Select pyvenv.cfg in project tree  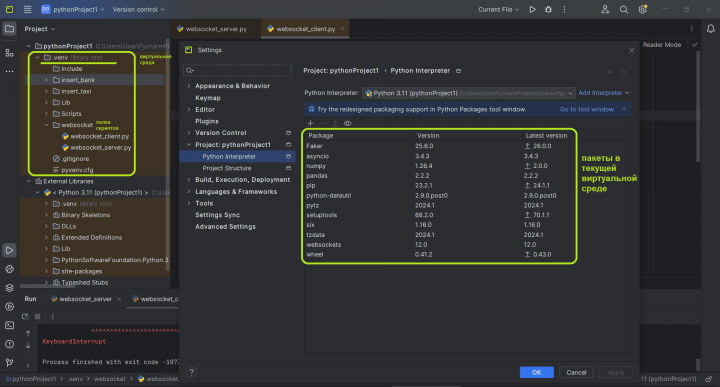(x=73, y=170)
